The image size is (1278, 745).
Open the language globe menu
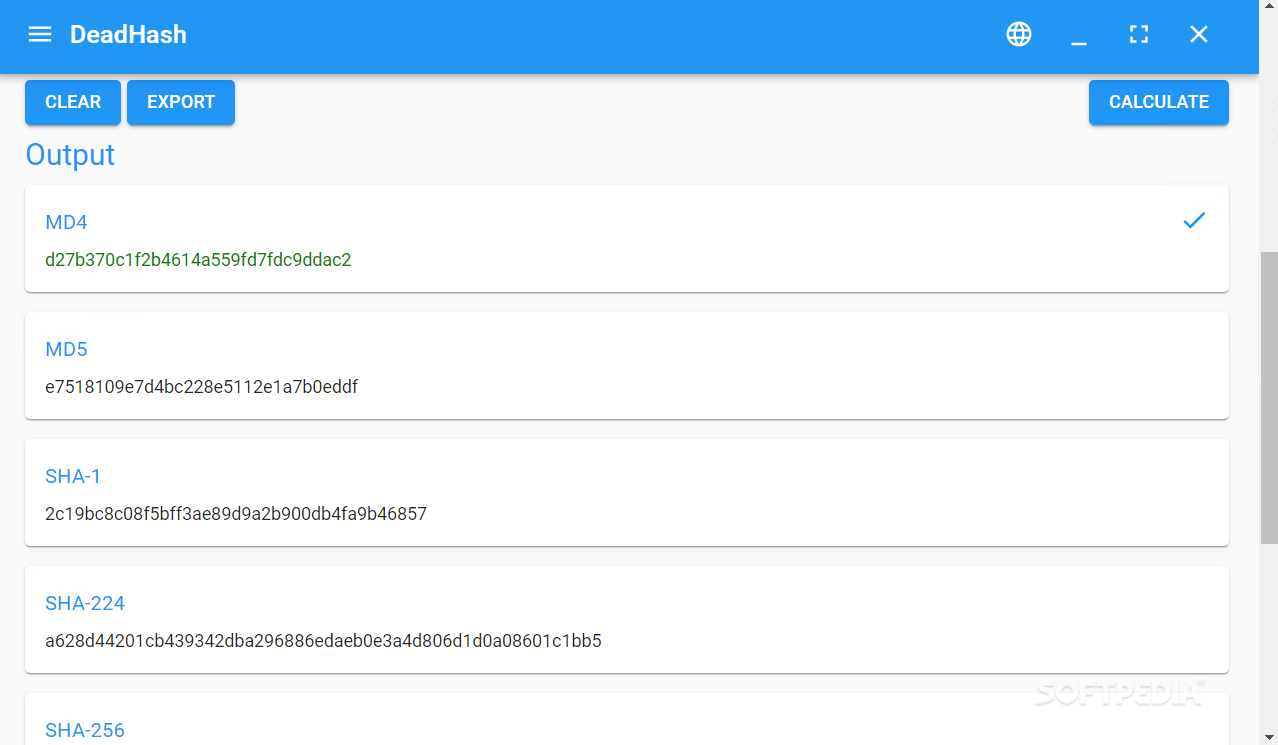point(1019,35)
